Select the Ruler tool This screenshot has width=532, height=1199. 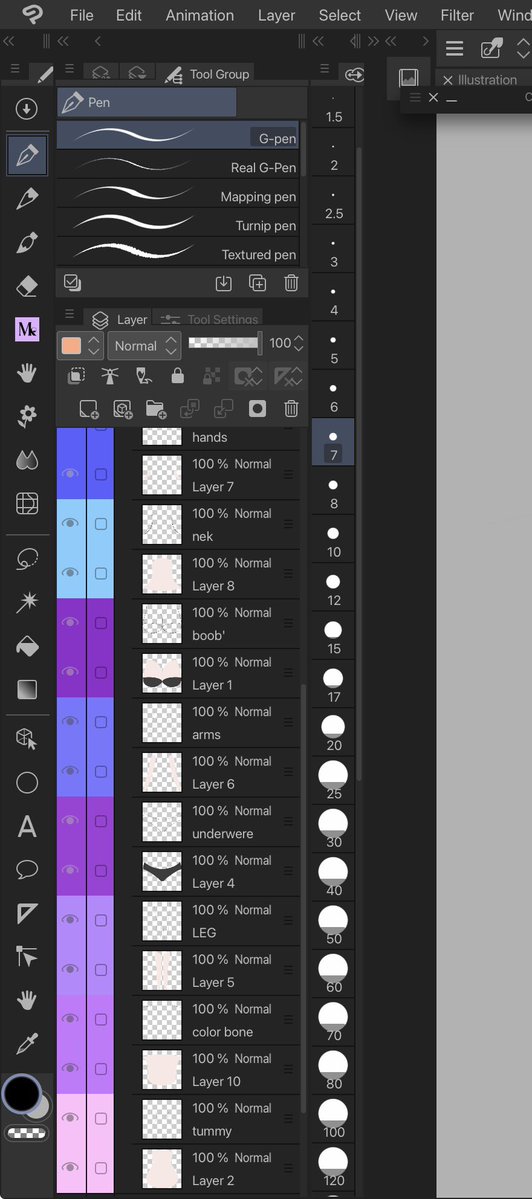[x=27, y=913]
